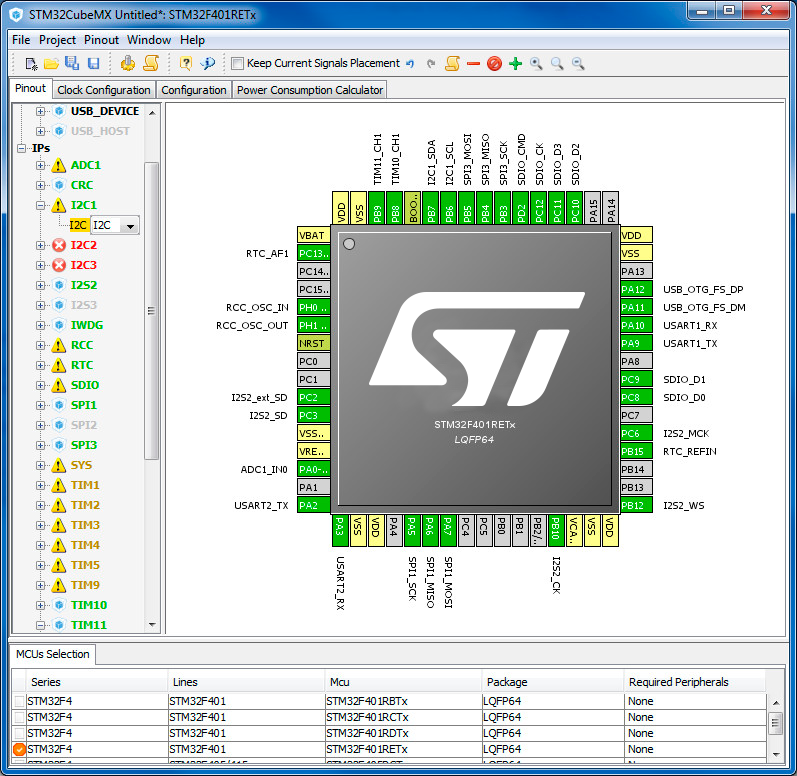797x776 pixels.
Task: Click the Open Project folder icon
Action: coord(51,63)
